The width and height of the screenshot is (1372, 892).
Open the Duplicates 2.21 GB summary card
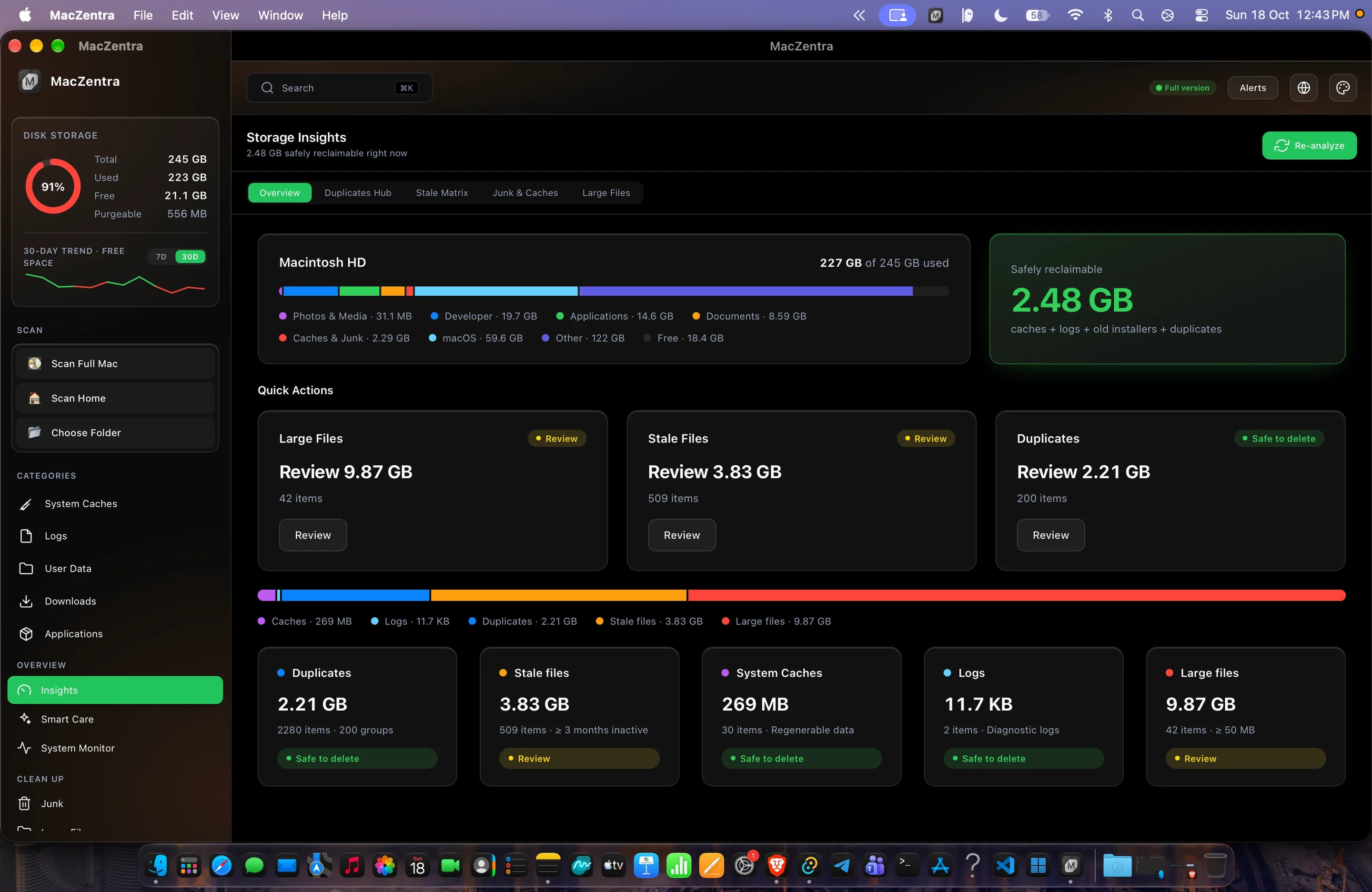(x=357, y=716)
